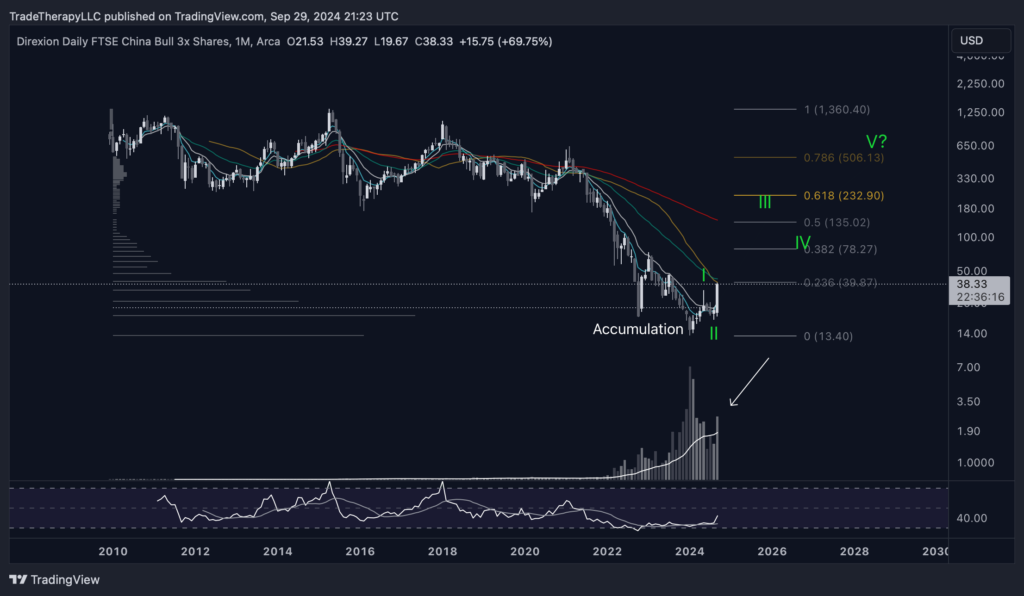Screen dimensions: 1024x596
Task: Click the 2024 label on time axis
Action: [x=689, y=551]
